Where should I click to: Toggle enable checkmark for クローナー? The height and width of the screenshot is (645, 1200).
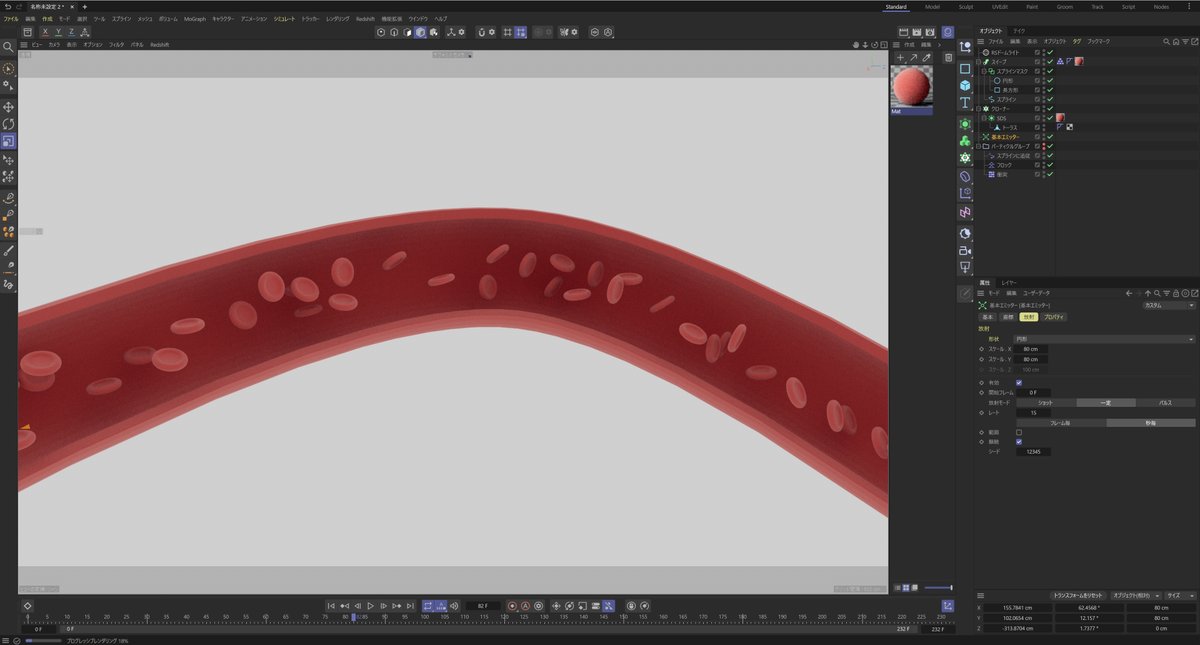[x=1050, y=109]
